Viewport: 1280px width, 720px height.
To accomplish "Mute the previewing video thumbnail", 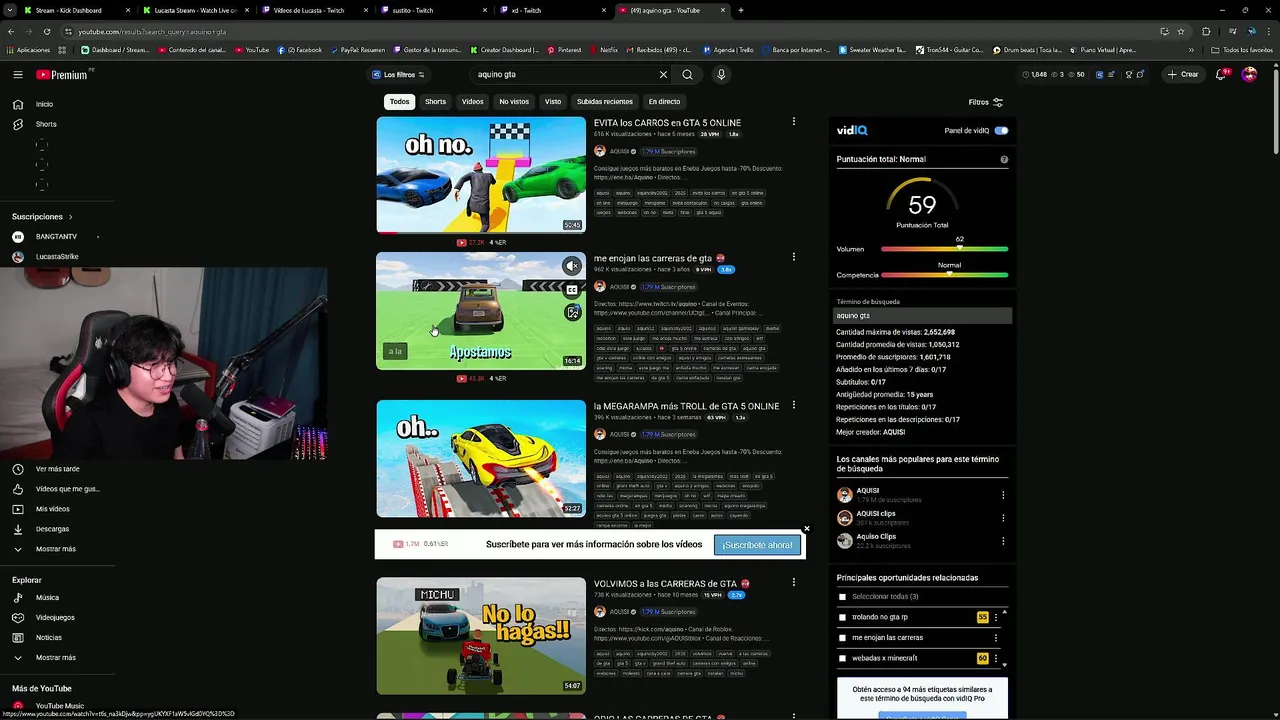I will (572, 266).
